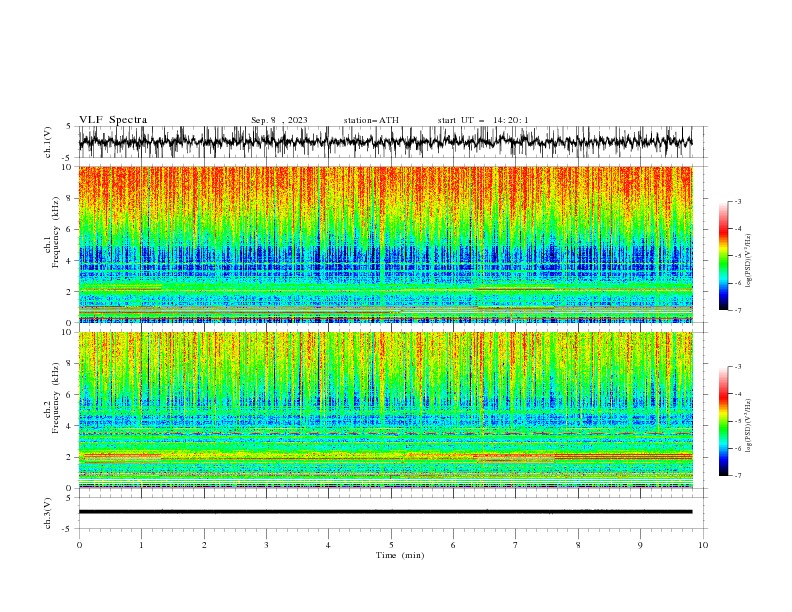
Task: Click the ch.1 PSD color bar
Action: click(x=723, y=256)
